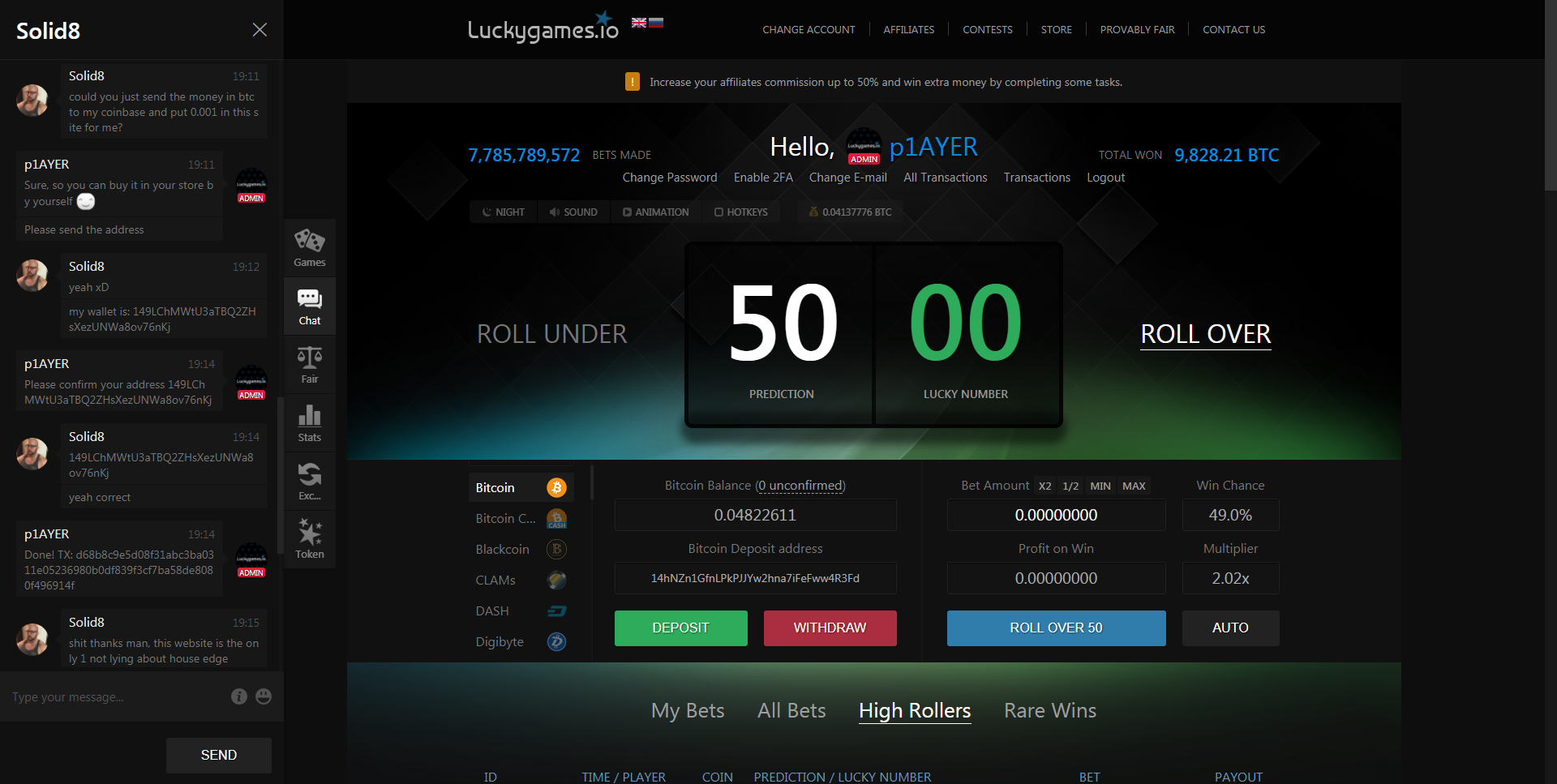Select English language flag
The height and width of the screenshot is (784, 1557).
[639, 23]
